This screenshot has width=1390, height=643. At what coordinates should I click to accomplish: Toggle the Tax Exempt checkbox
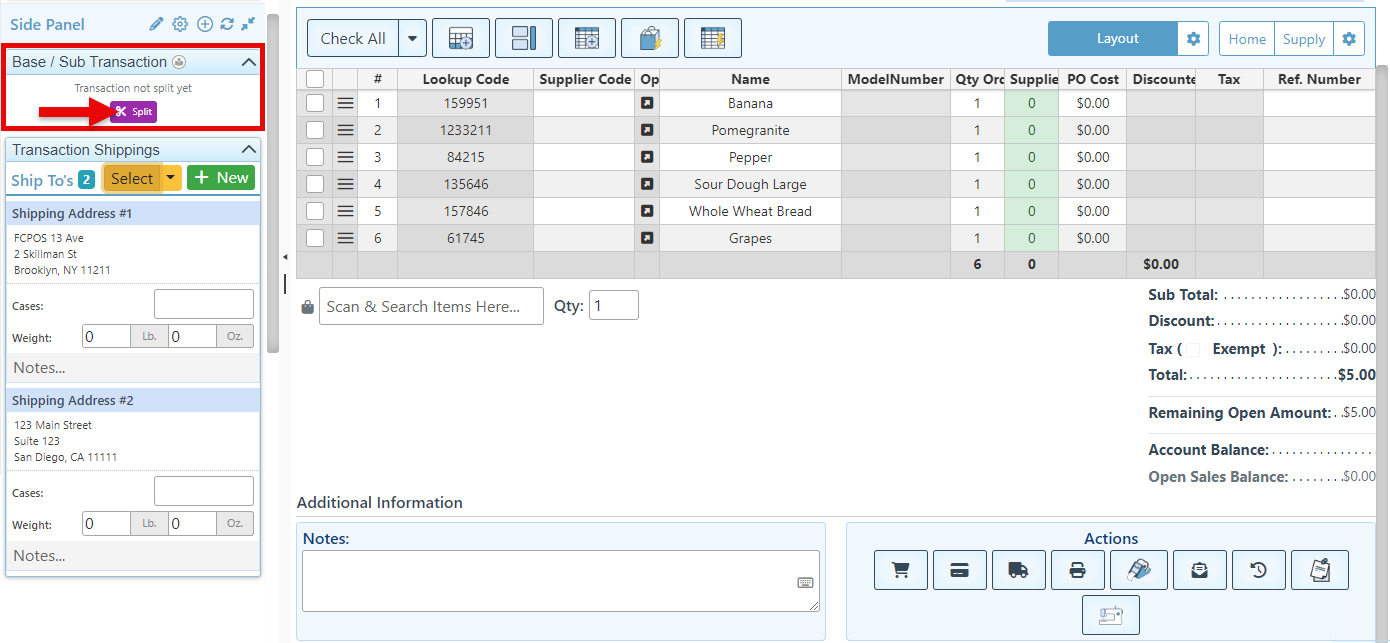coord(1192,349)
